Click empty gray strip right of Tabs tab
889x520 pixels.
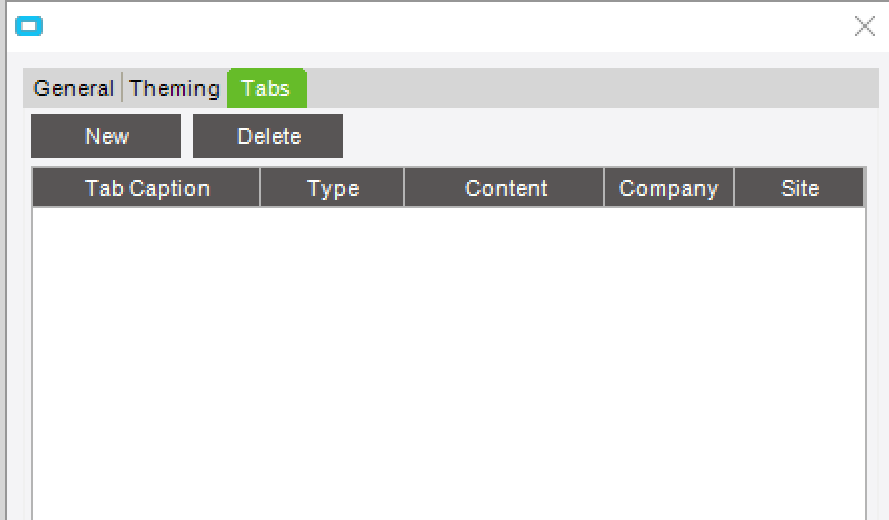coord(590,89)
